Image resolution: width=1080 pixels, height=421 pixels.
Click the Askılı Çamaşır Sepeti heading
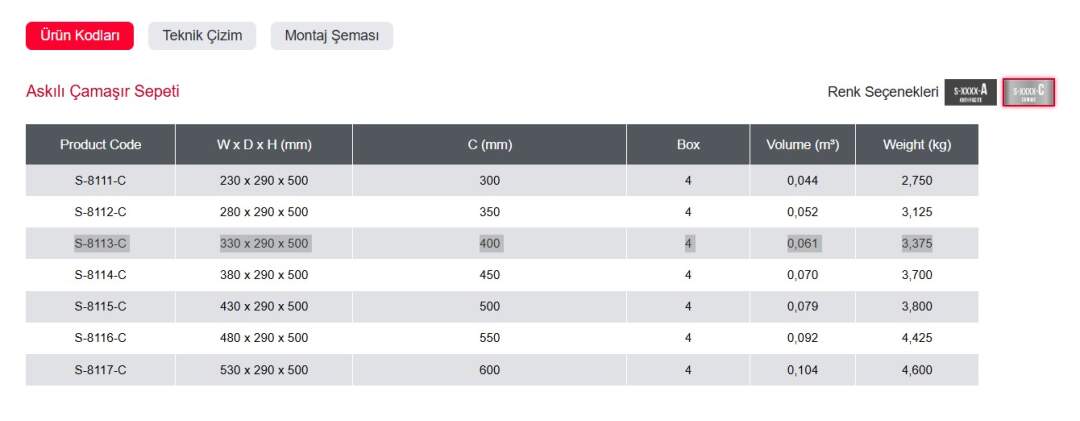103,92
